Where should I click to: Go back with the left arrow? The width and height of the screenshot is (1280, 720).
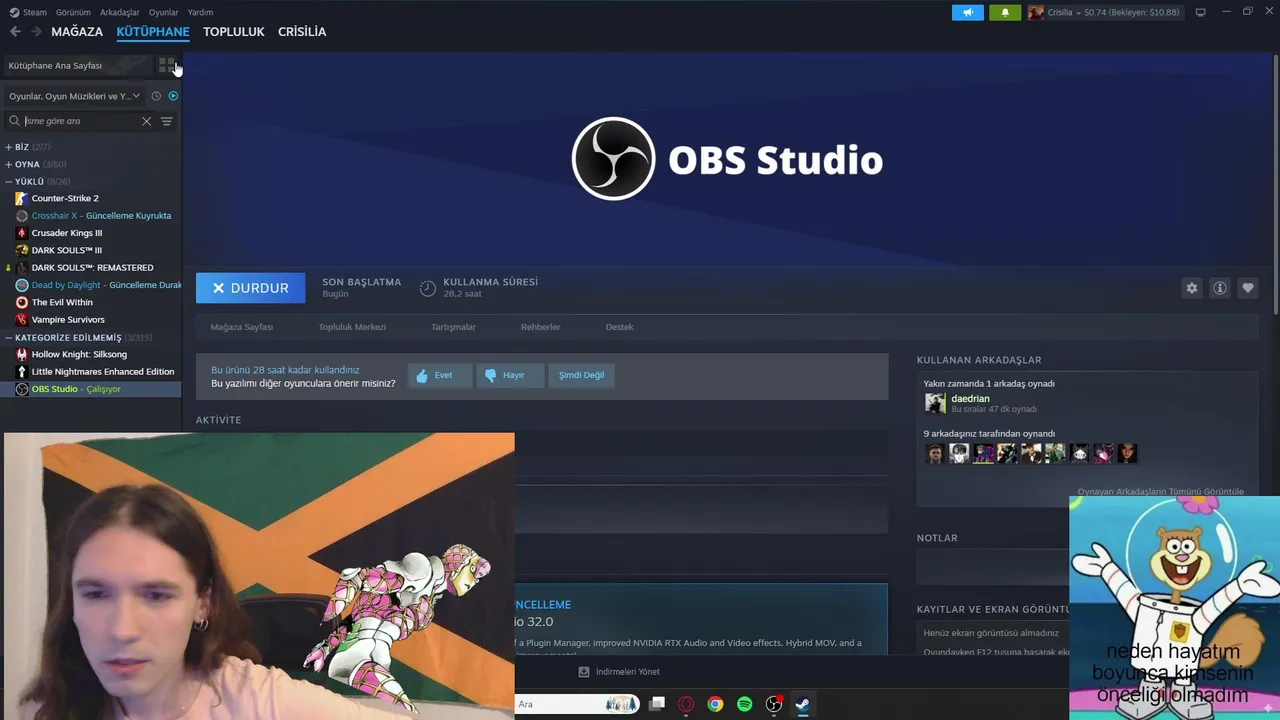(15, 32)
